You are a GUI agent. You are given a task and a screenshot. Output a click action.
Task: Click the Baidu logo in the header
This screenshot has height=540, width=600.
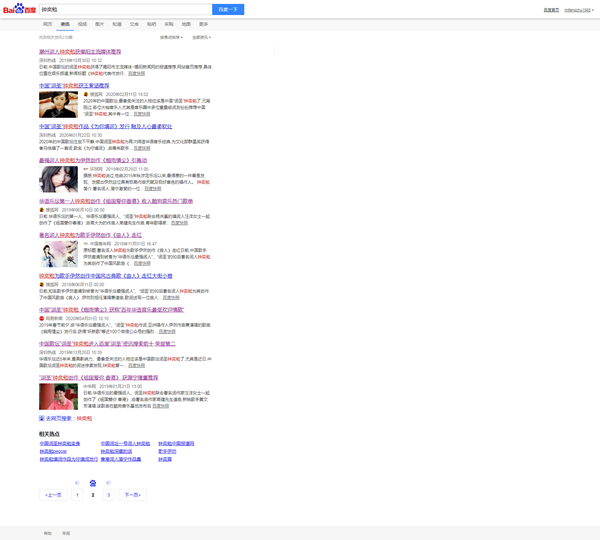19,9
